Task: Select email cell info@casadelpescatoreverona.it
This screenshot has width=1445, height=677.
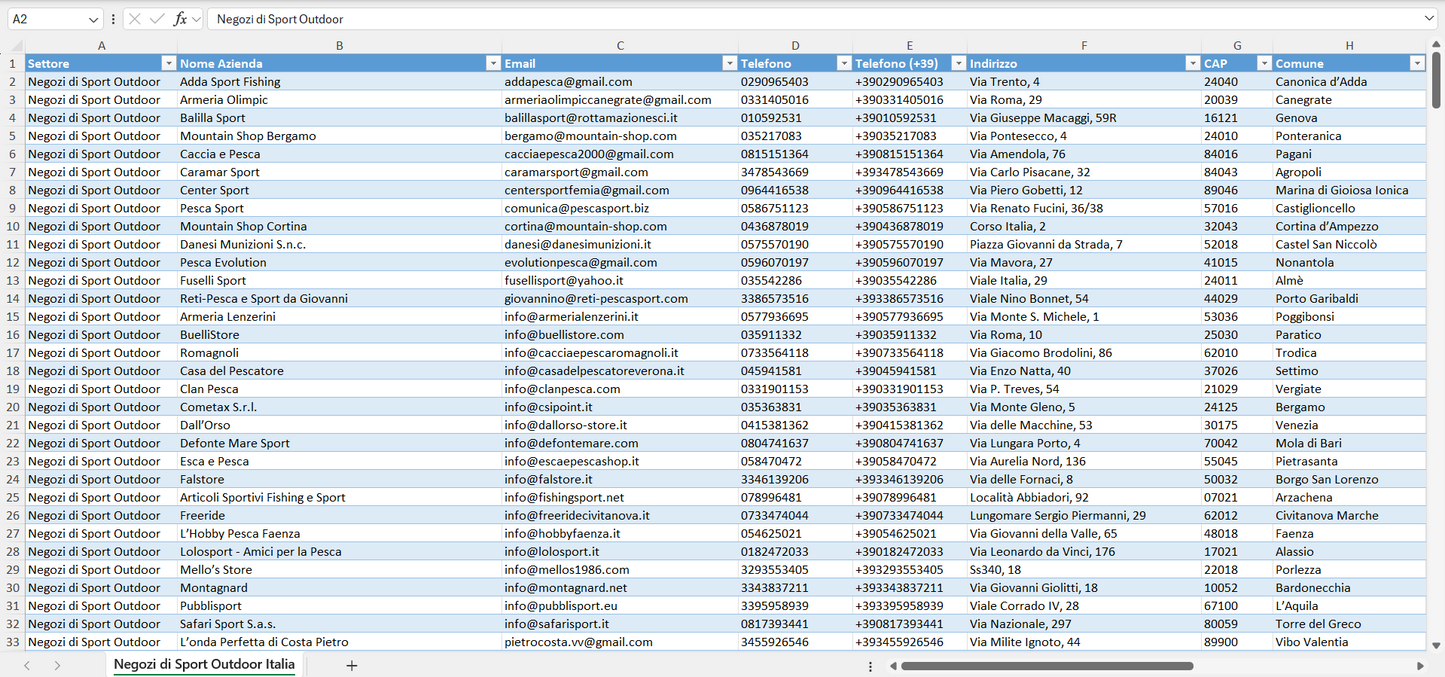Action: [620, 370]
